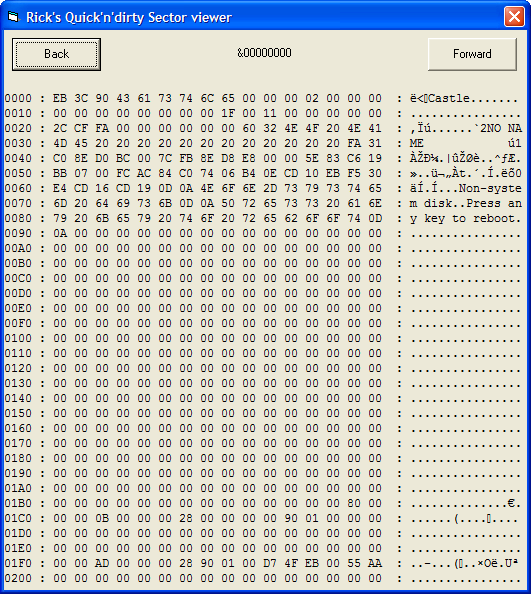Click the offset label 0100
The image size is (531, 594).
(18, 338)
